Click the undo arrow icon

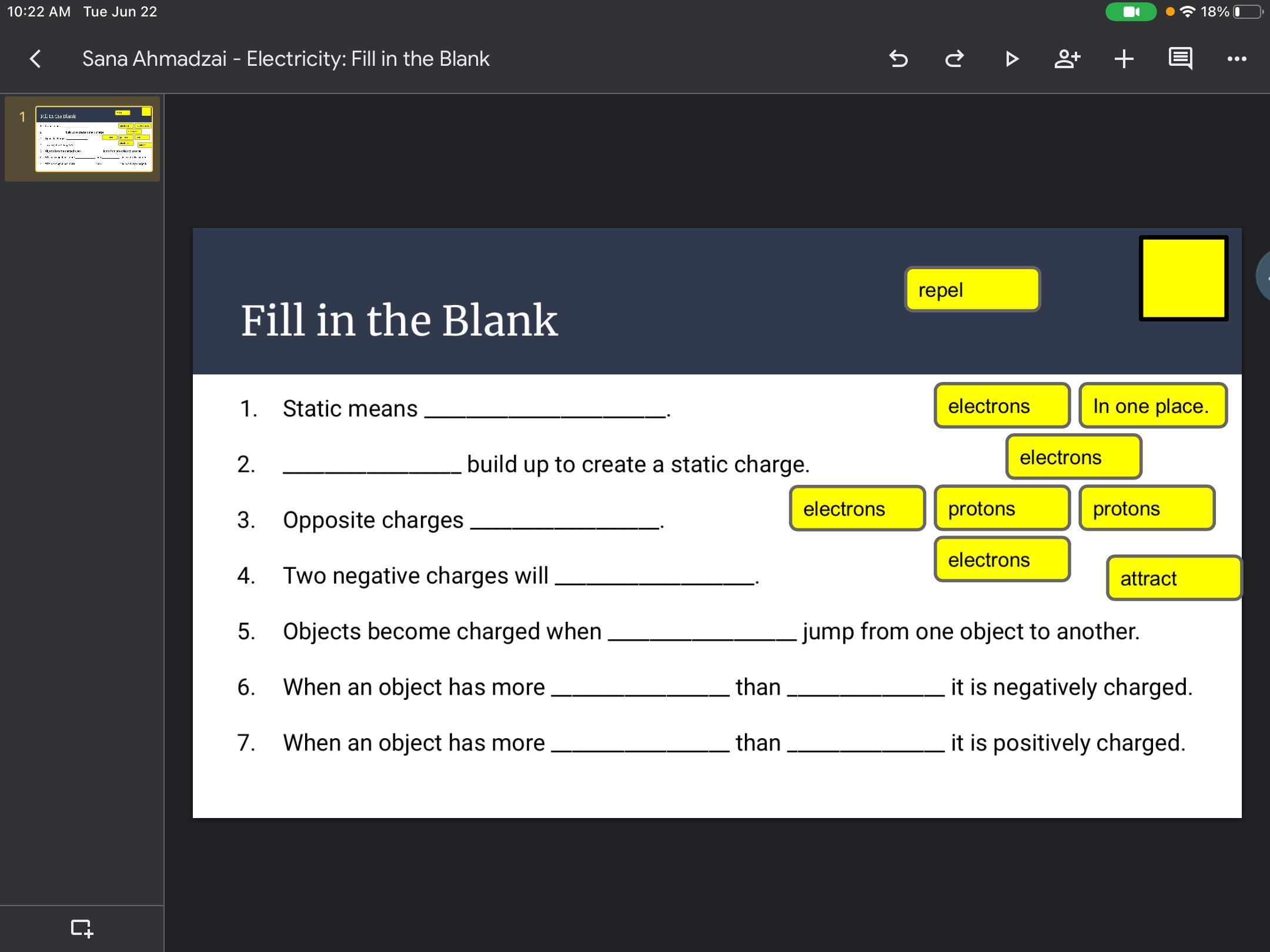[x=898, y=59]
